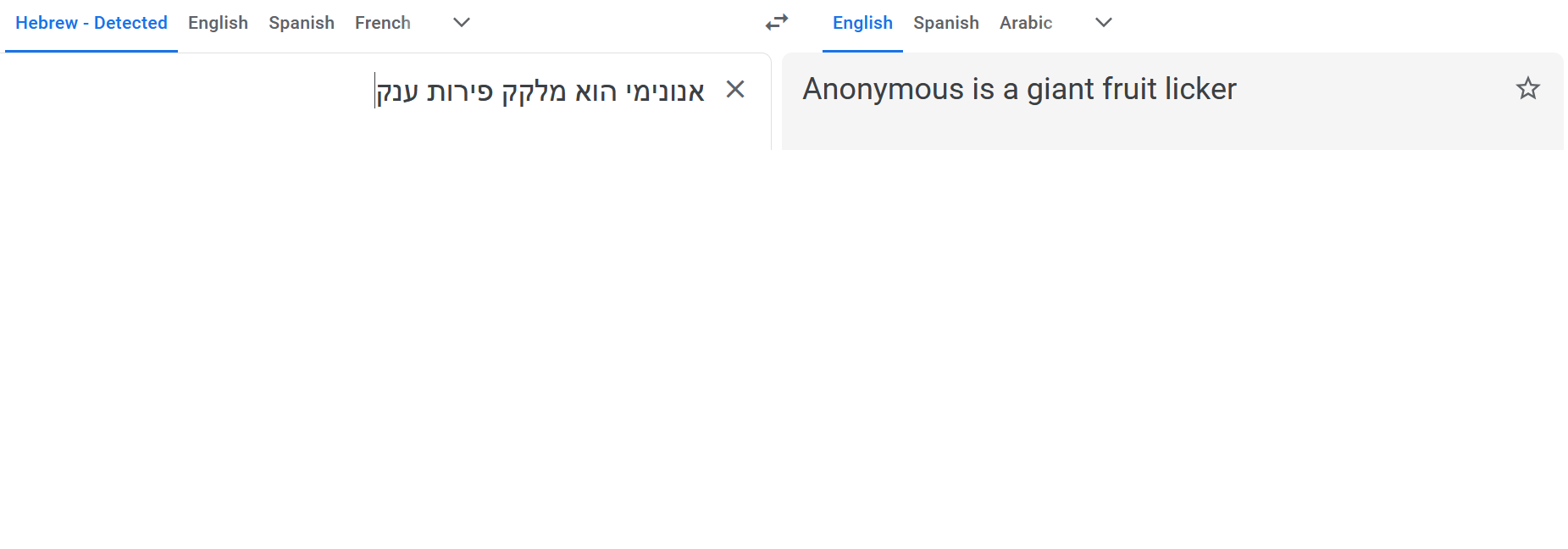Image resolution: width=1568 pixels, height=549 pixels.
Task: Click the word "licker" in the translation
Action: pyautogui.click(x=1200, y=89)
